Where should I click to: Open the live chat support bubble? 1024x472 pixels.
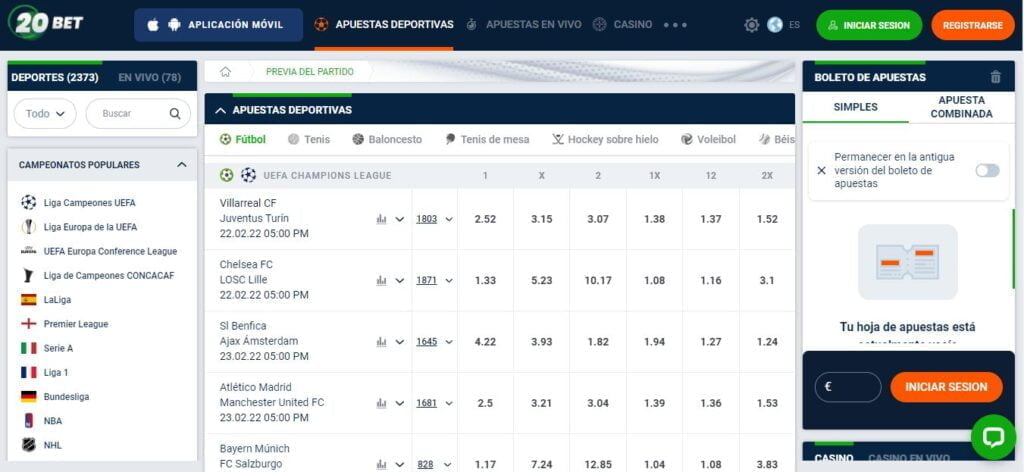(992, 437)
